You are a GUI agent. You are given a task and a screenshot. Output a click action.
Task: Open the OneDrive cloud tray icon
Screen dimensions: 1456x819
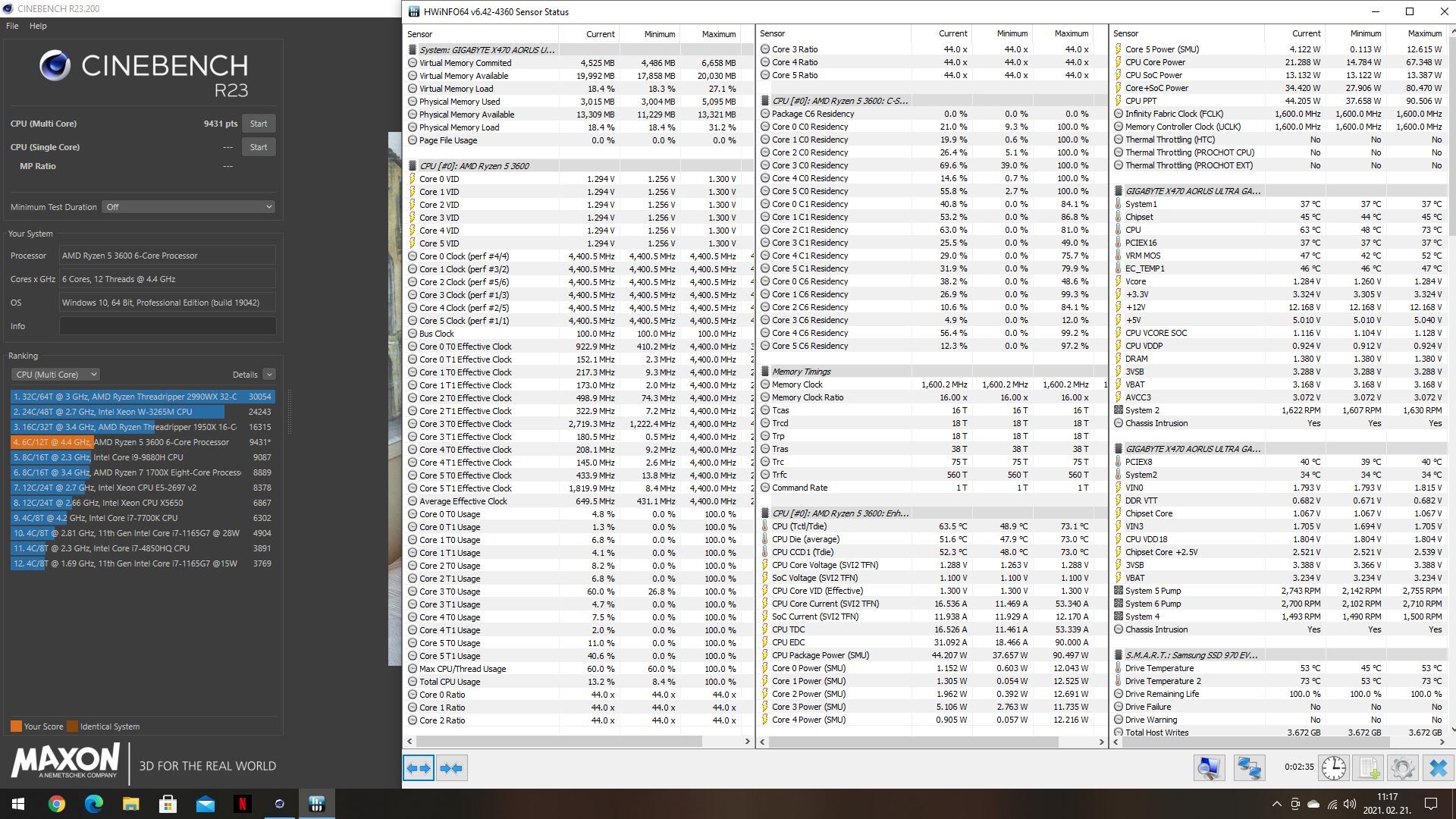click(x=1313, y=804)
